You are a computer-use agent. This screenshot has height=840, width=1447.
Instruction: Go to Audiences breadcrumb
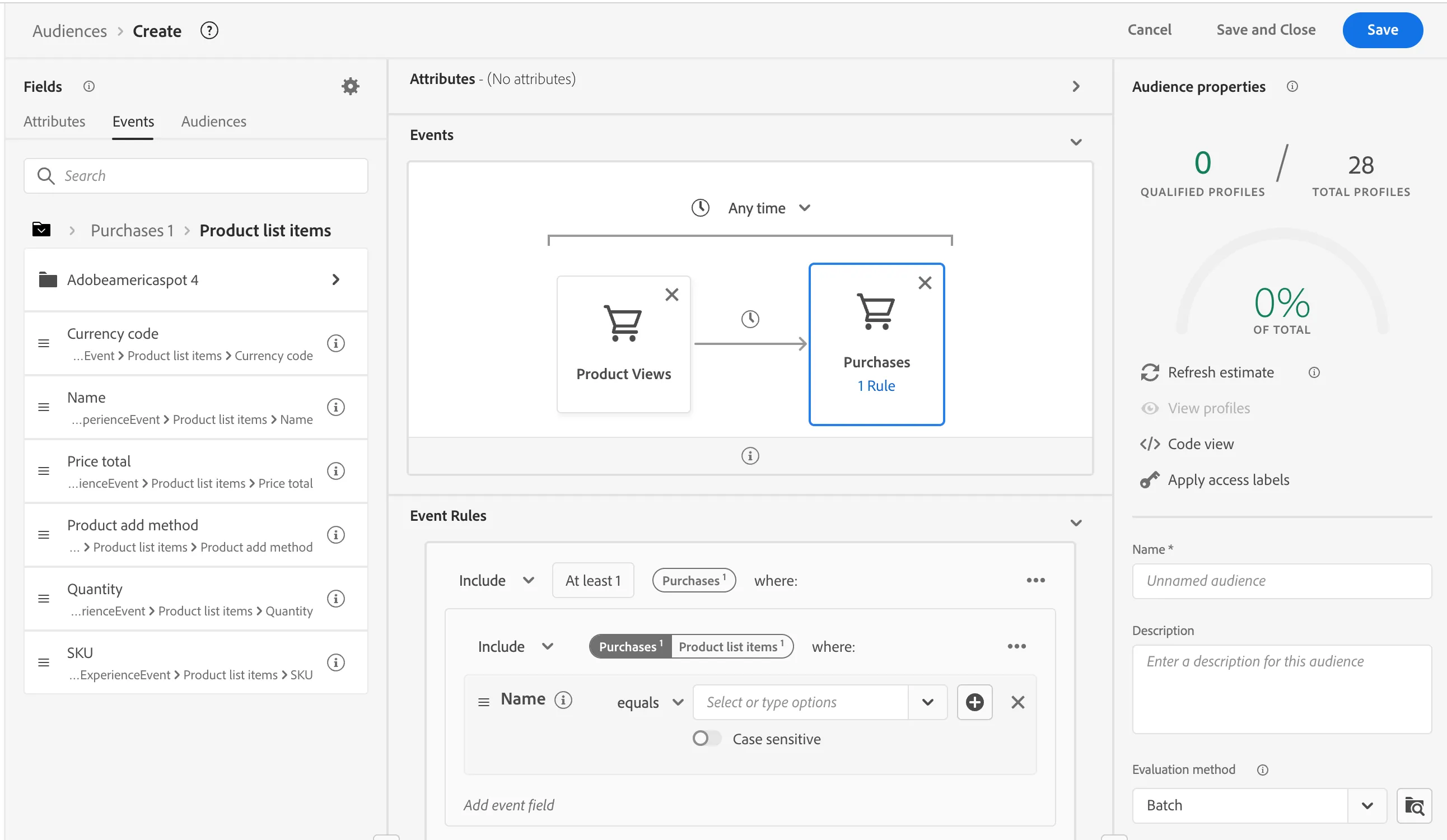pos(69,30)
